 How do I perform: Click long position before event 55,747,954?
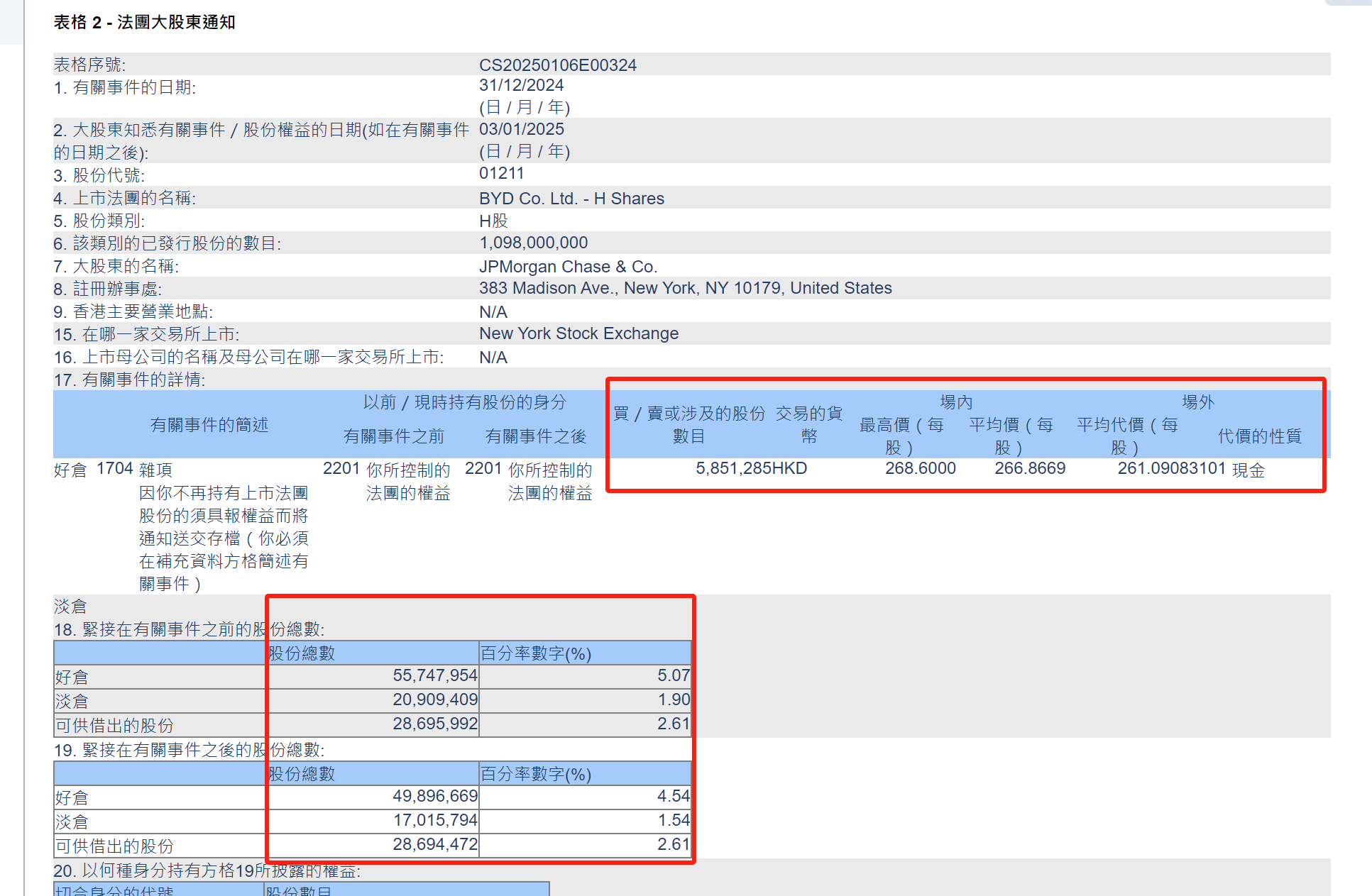(x=435, y=675)
